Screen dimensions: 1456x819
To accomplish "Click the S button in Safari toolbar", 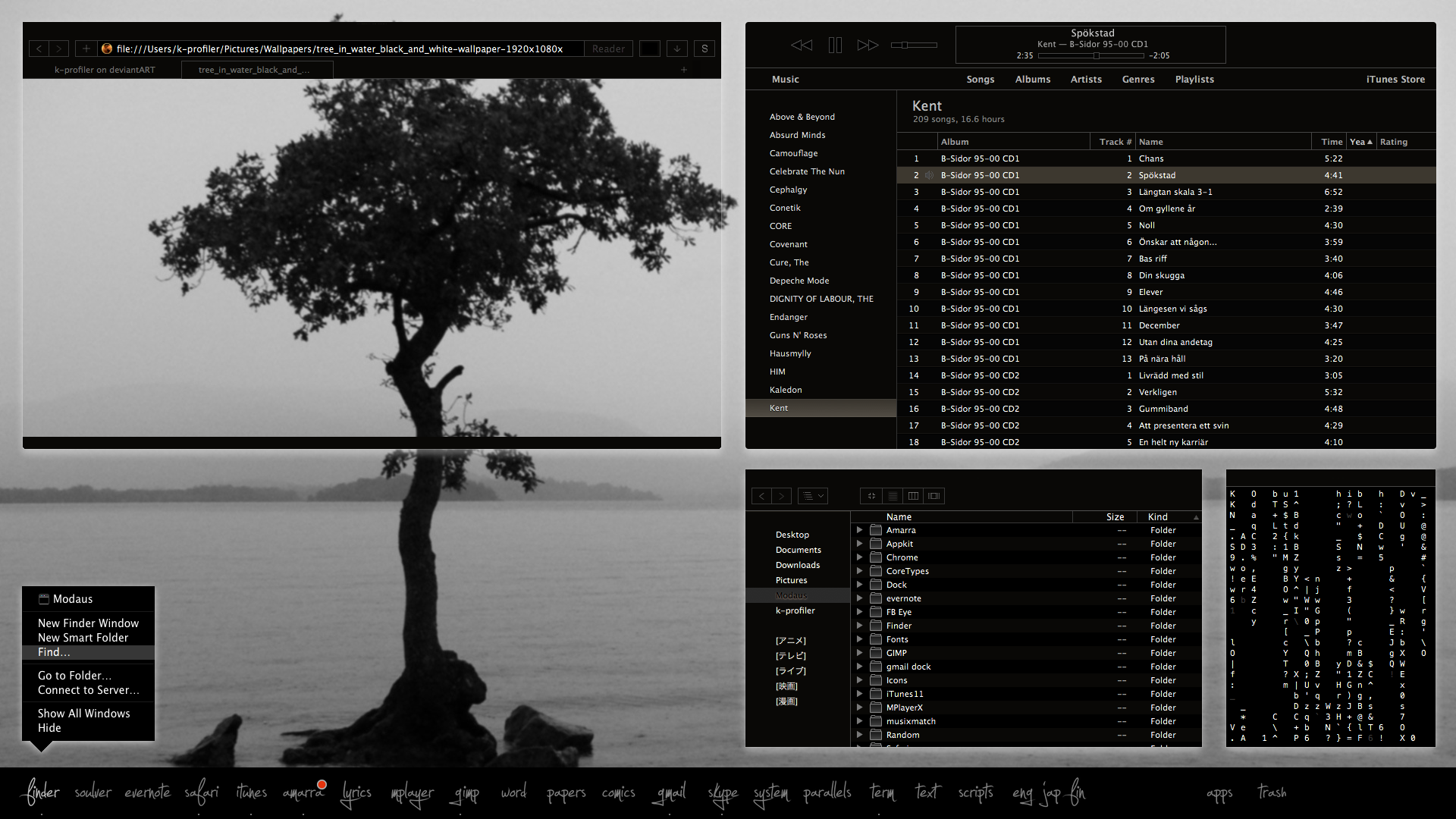I will (x=704, y=49).
